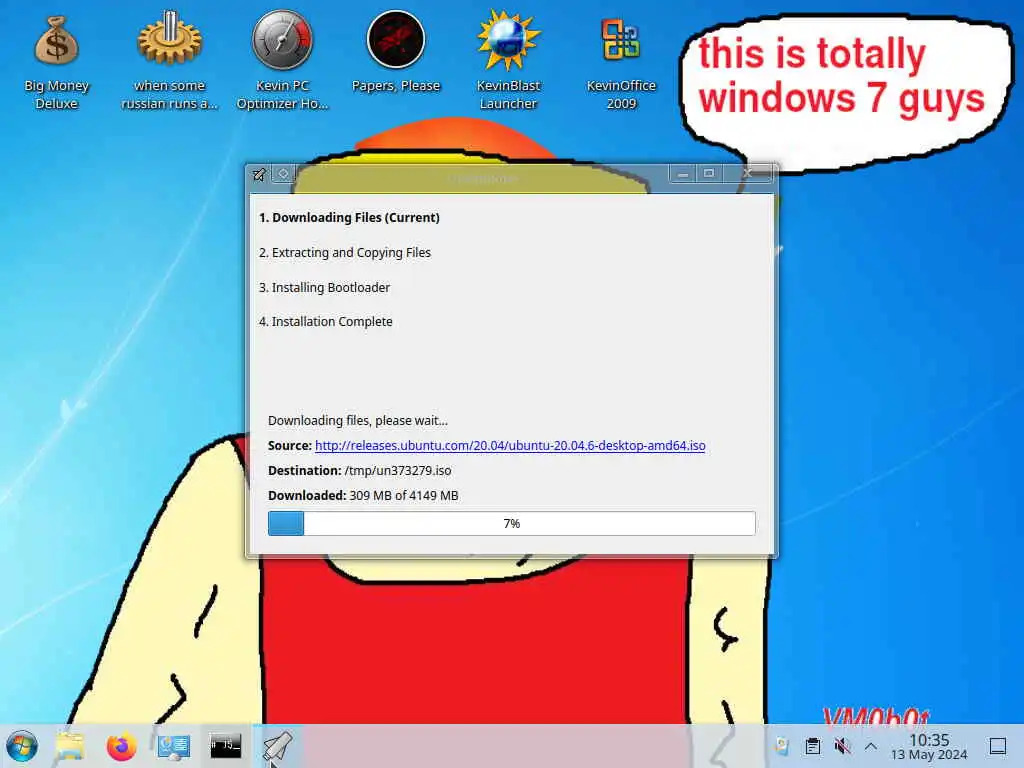Open the system settings taskbar icon

[x=174, y=746]
